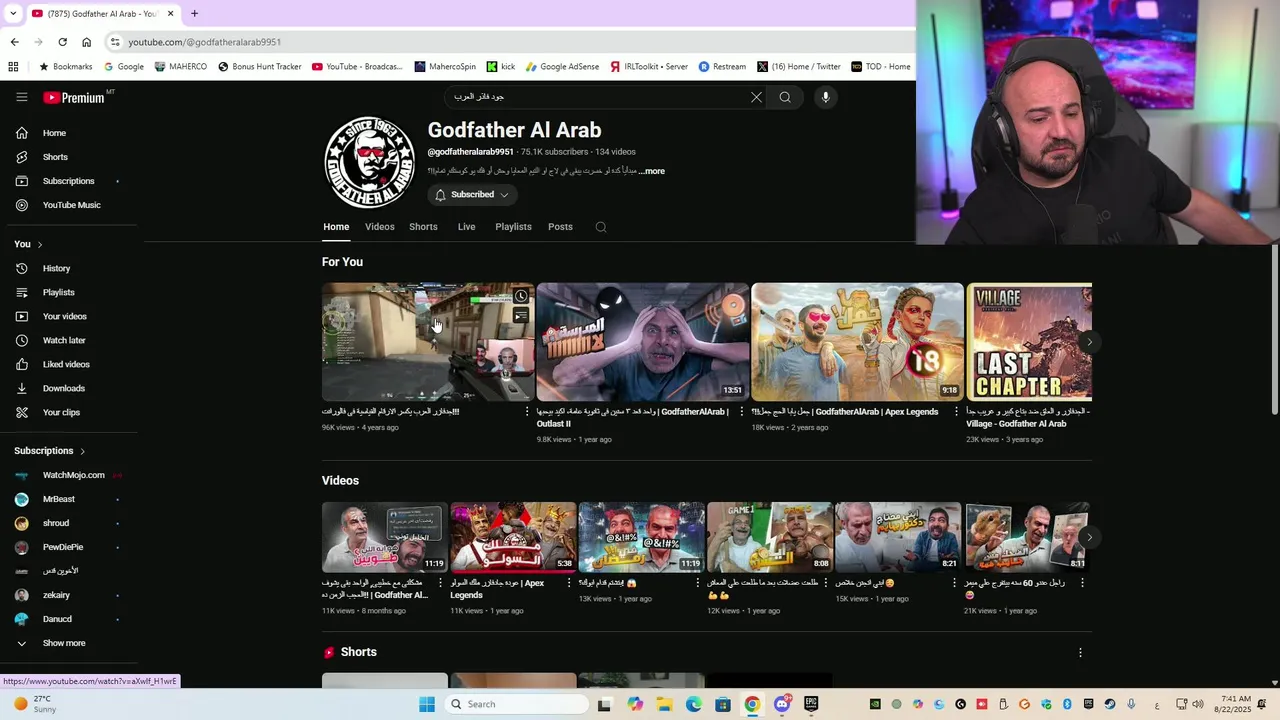Image resolution: width=1280 pixels, height=720 pixels.
Task: Switch to the channel Live tab
Action: click(x=466, y=227)
